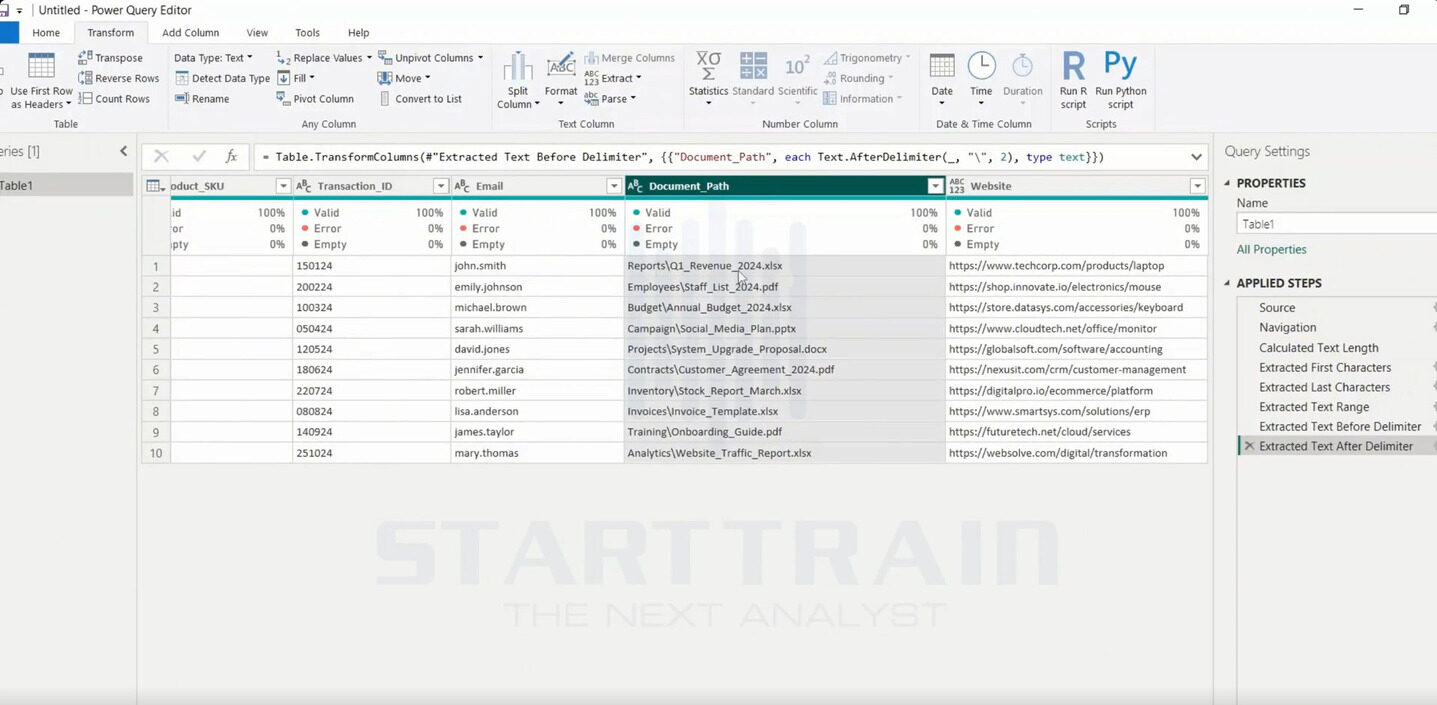The height and width of the screenshot is (705, 1437).
Task: Open Split Column tool
Action: coord(518,80)
